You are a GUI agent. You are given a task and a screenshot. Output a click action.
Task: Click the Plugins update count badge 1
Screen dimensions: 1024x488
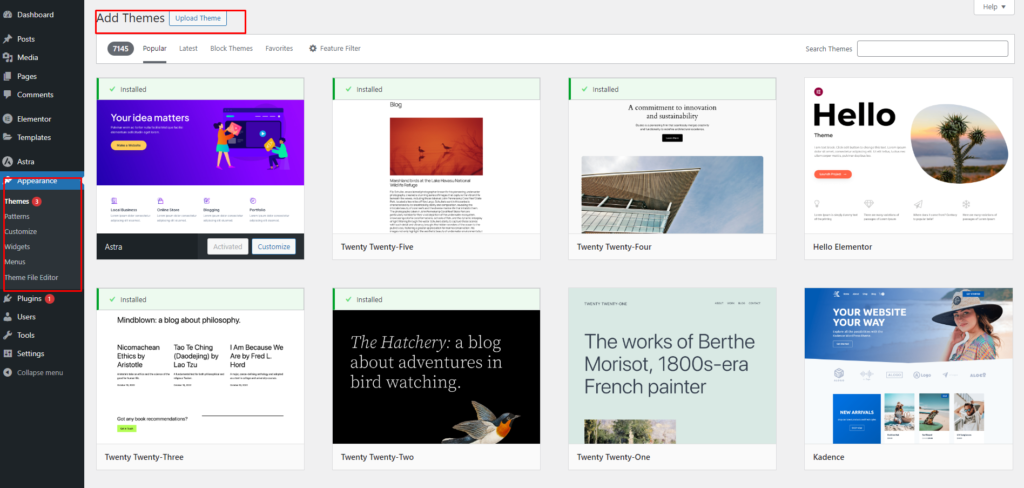(50, 299)
